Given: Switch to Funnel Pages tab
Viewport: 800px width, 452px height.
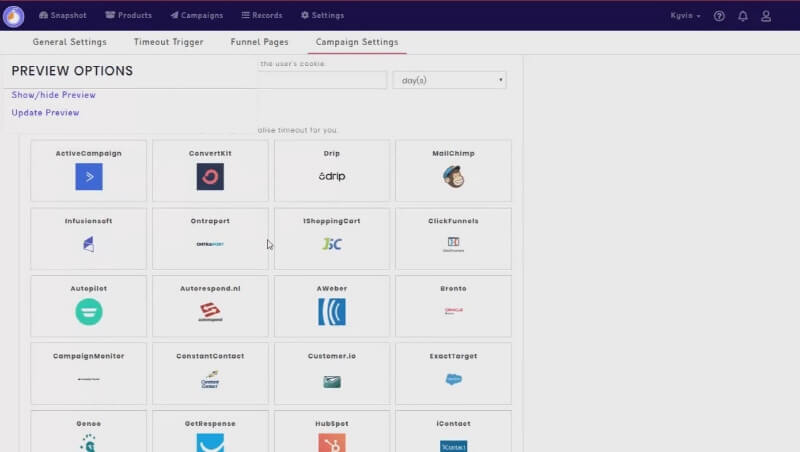Looking at the screenshot, I should coord(259,42).
